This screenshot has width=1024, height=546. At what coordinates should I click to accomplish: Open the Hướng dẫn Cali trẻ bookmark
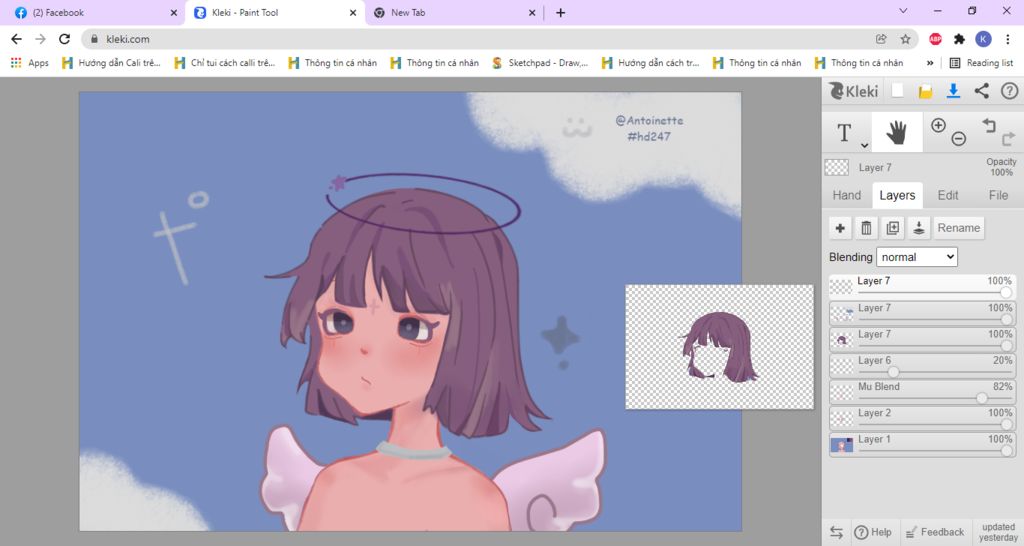coord(111,63)
